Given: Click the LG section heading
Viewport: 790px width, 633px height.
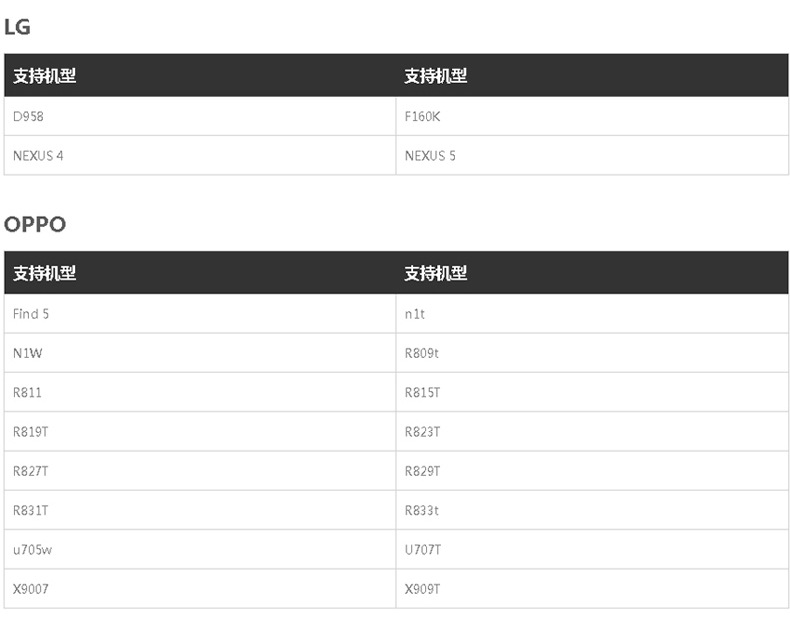Looking at the screenshot, I should coord(18,27).
